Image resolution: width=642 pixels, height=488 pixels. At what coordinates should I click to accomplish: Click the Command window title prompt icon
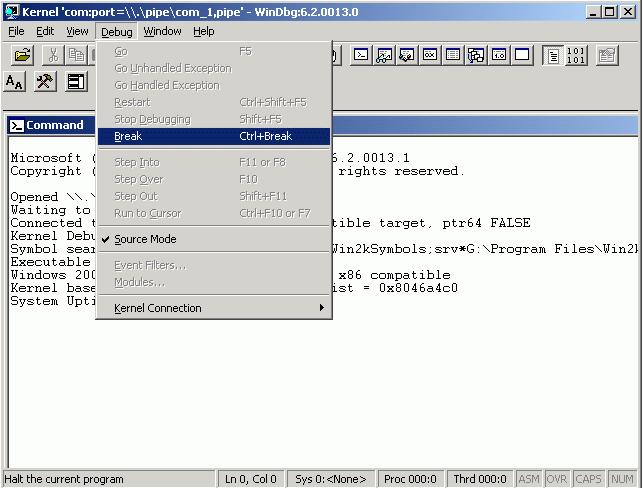[17, 126]
